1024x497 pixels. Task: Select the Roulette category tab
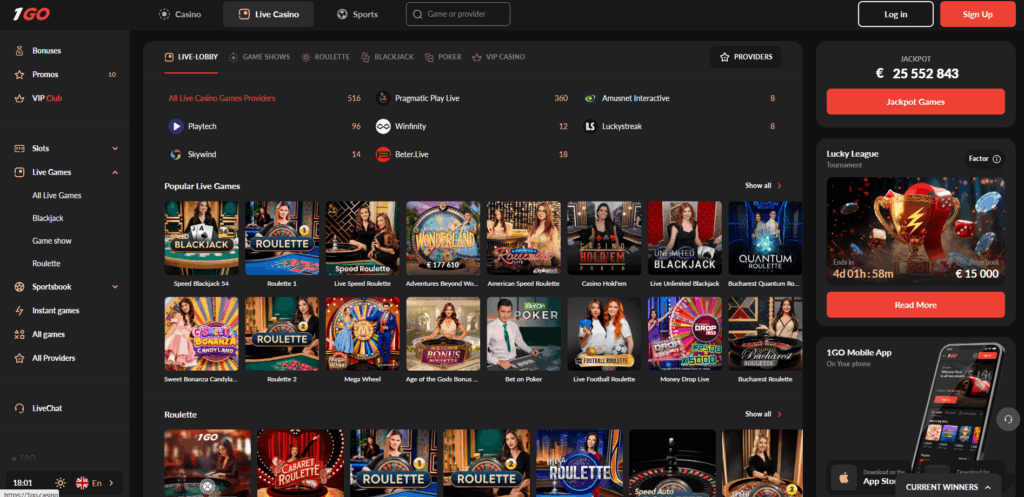coord(325,57)
